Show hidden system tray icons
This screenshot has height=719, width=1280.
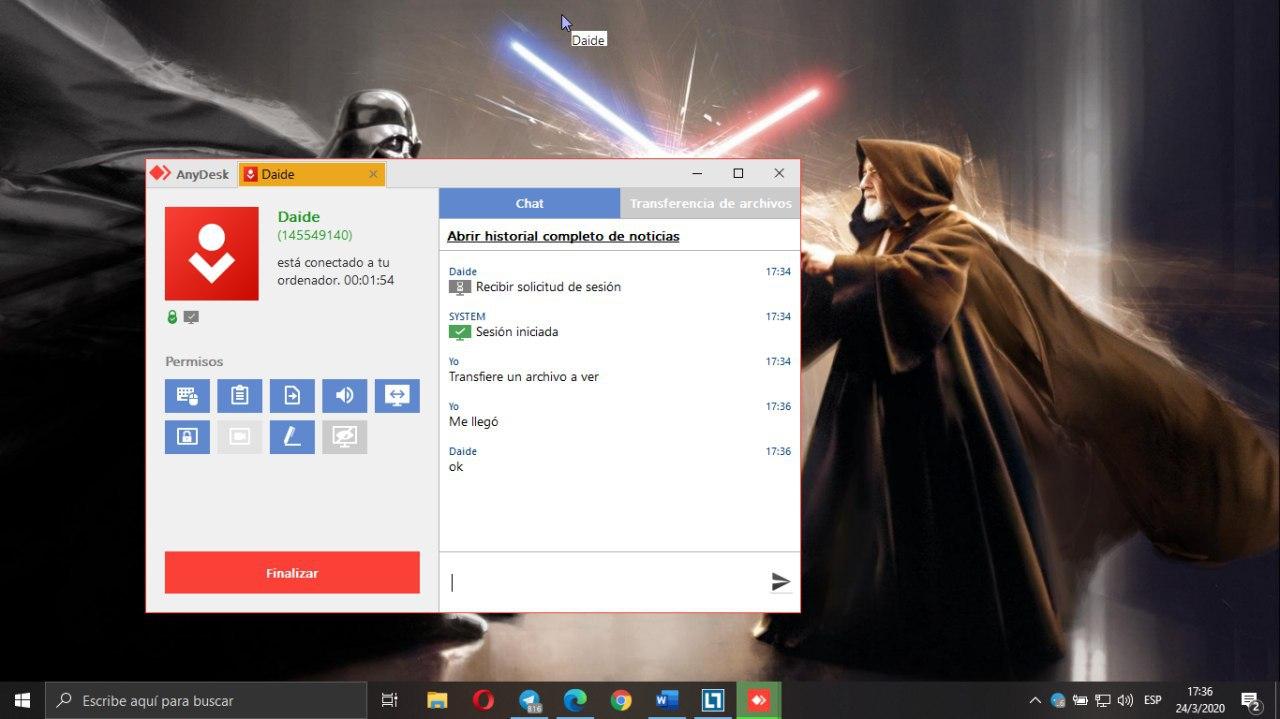[1035, 700]
